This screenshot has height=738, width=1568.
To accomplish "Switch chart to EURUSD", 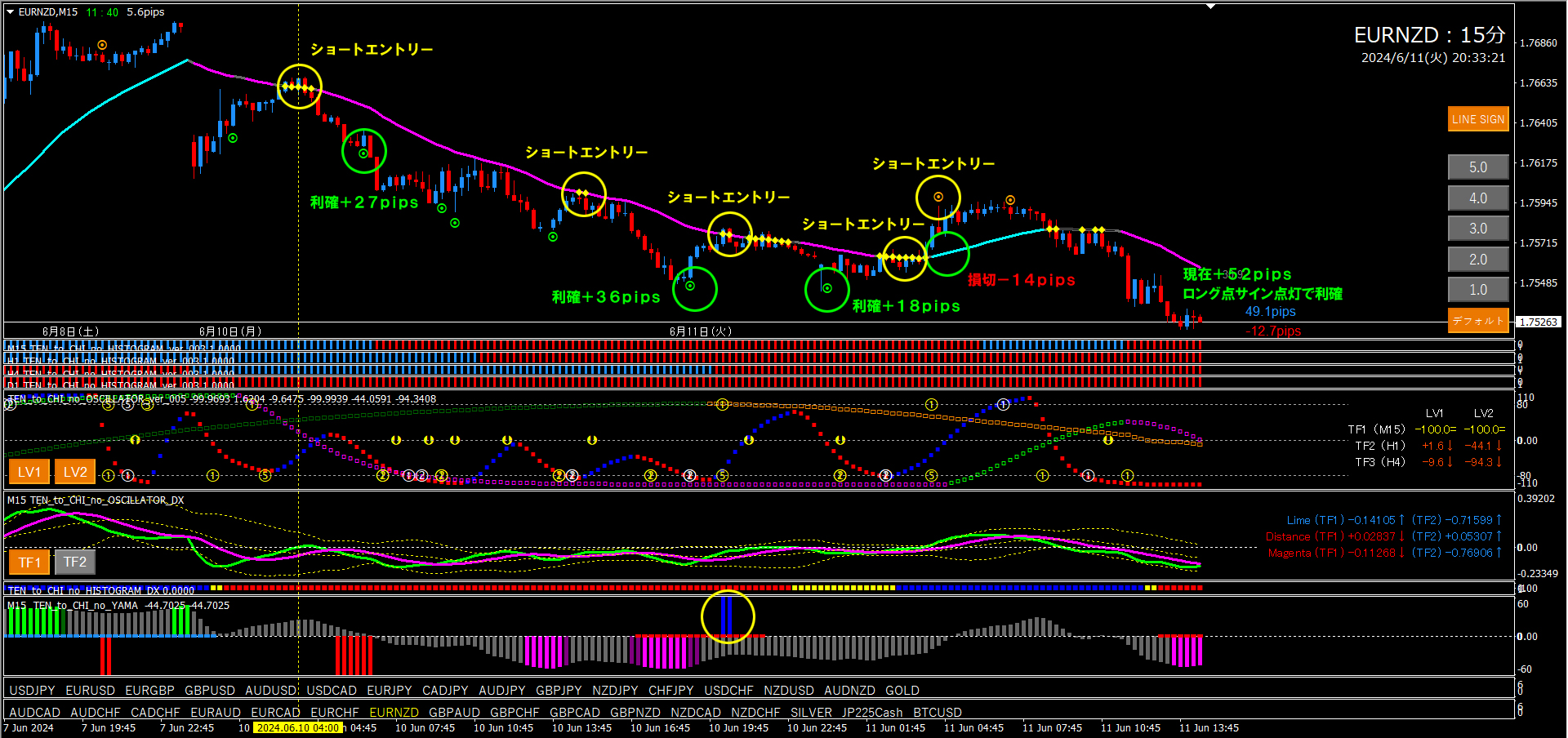I will 90,691.
